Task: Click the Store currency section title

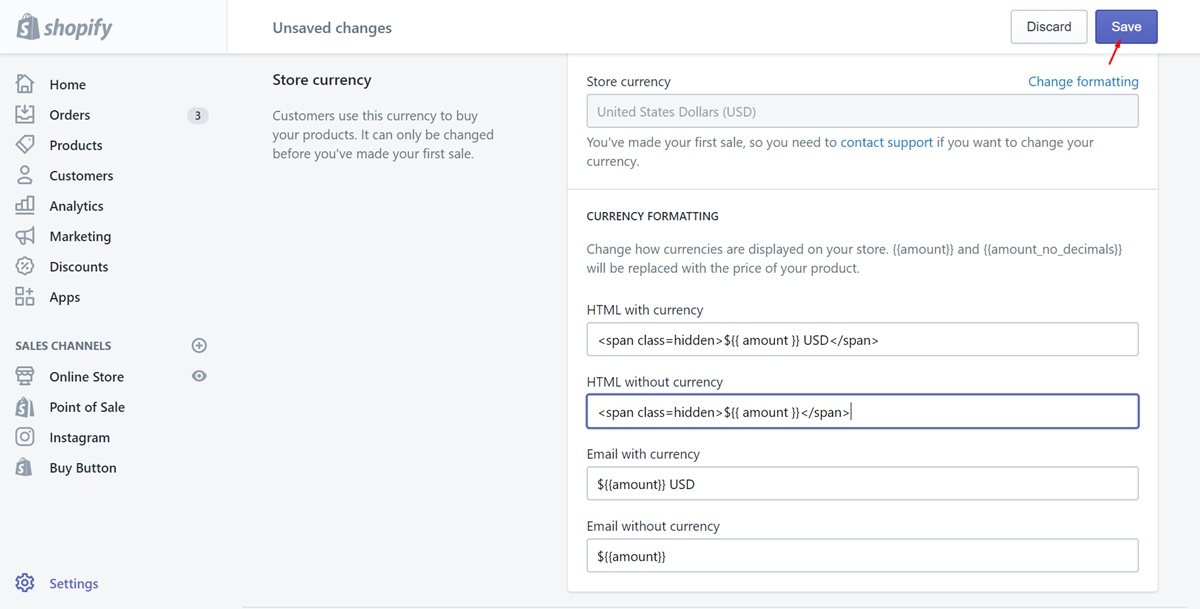Action: click(322, 80)
